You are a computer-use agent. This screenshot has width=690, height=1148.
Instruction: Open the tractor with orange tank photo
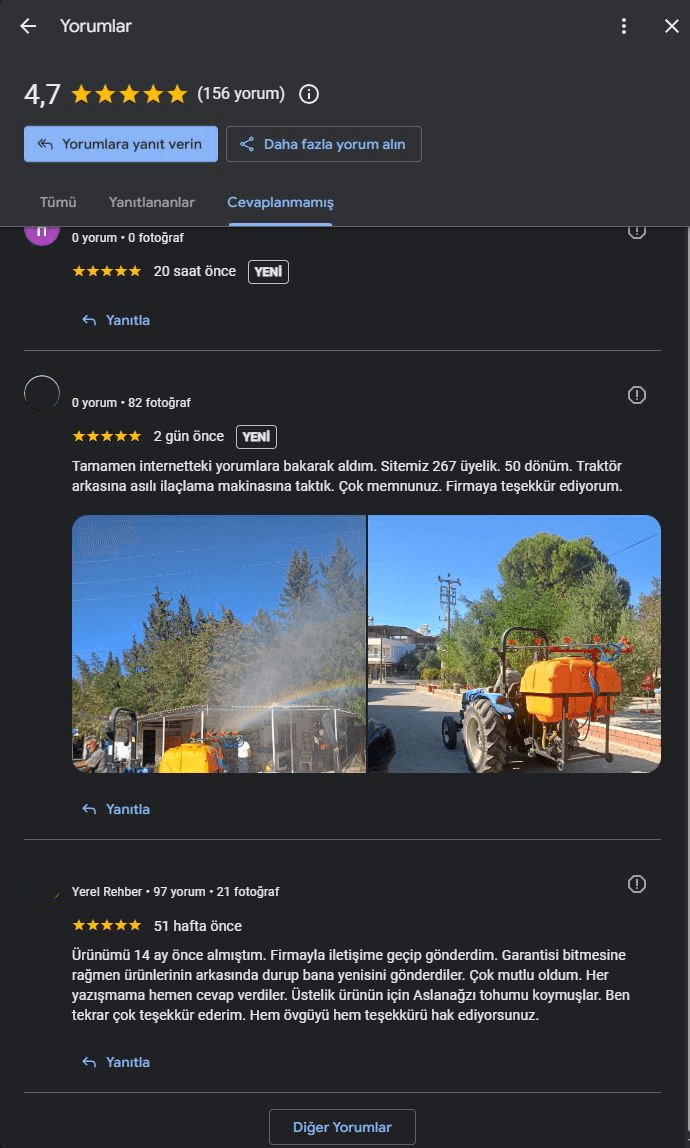pos(514,644)
